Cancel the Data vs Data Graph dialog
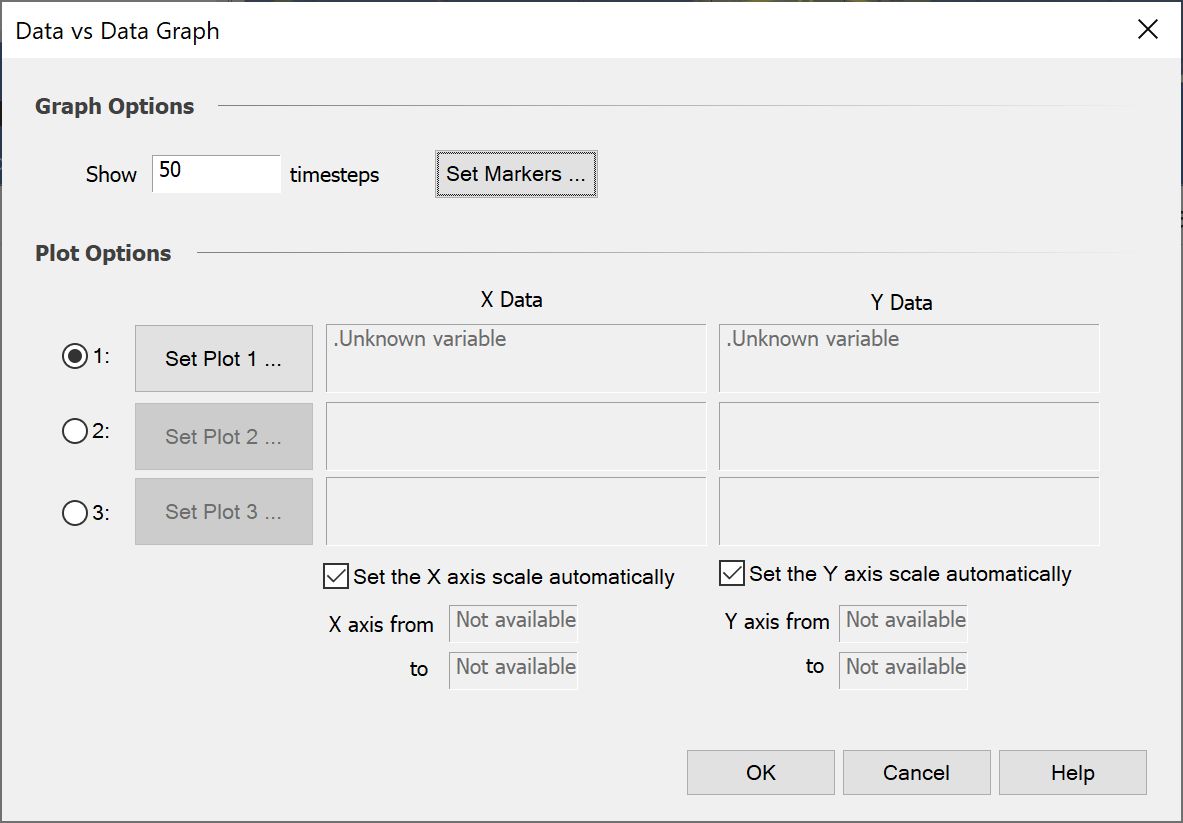1183x823 pixels. coord(917,772)
